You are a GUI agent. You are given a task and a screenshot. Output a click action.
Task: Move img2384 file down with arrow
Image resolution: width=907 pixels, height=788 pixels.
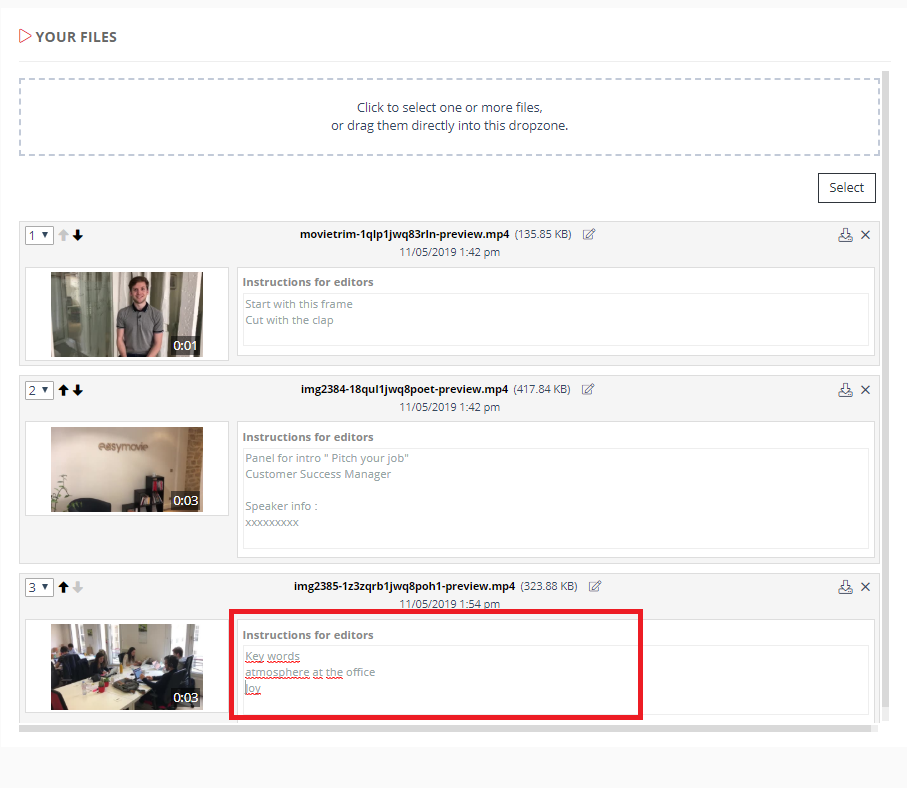coord(78,390)
